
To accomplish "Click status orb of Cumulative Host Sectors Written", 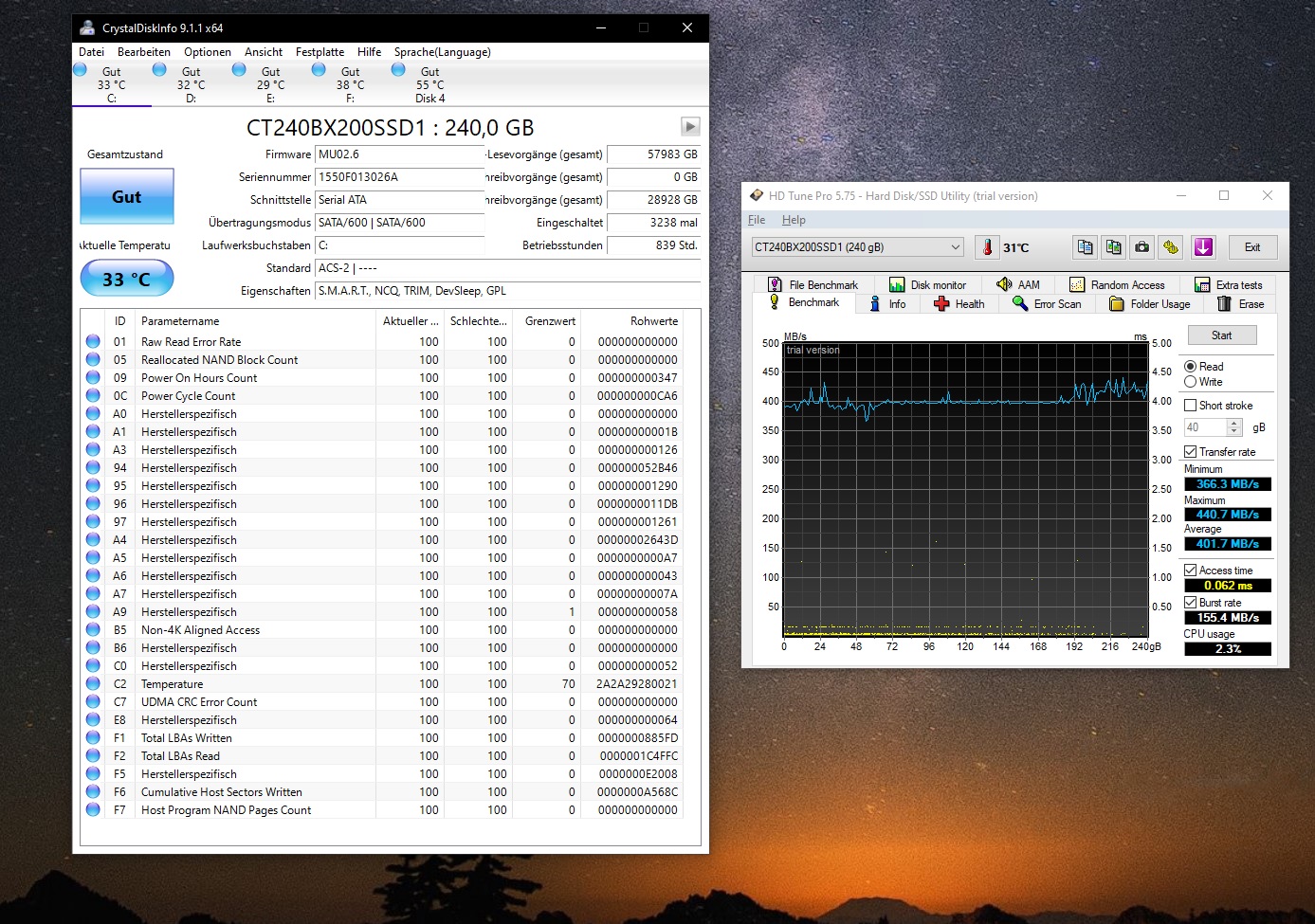I will tap(93, 791).
